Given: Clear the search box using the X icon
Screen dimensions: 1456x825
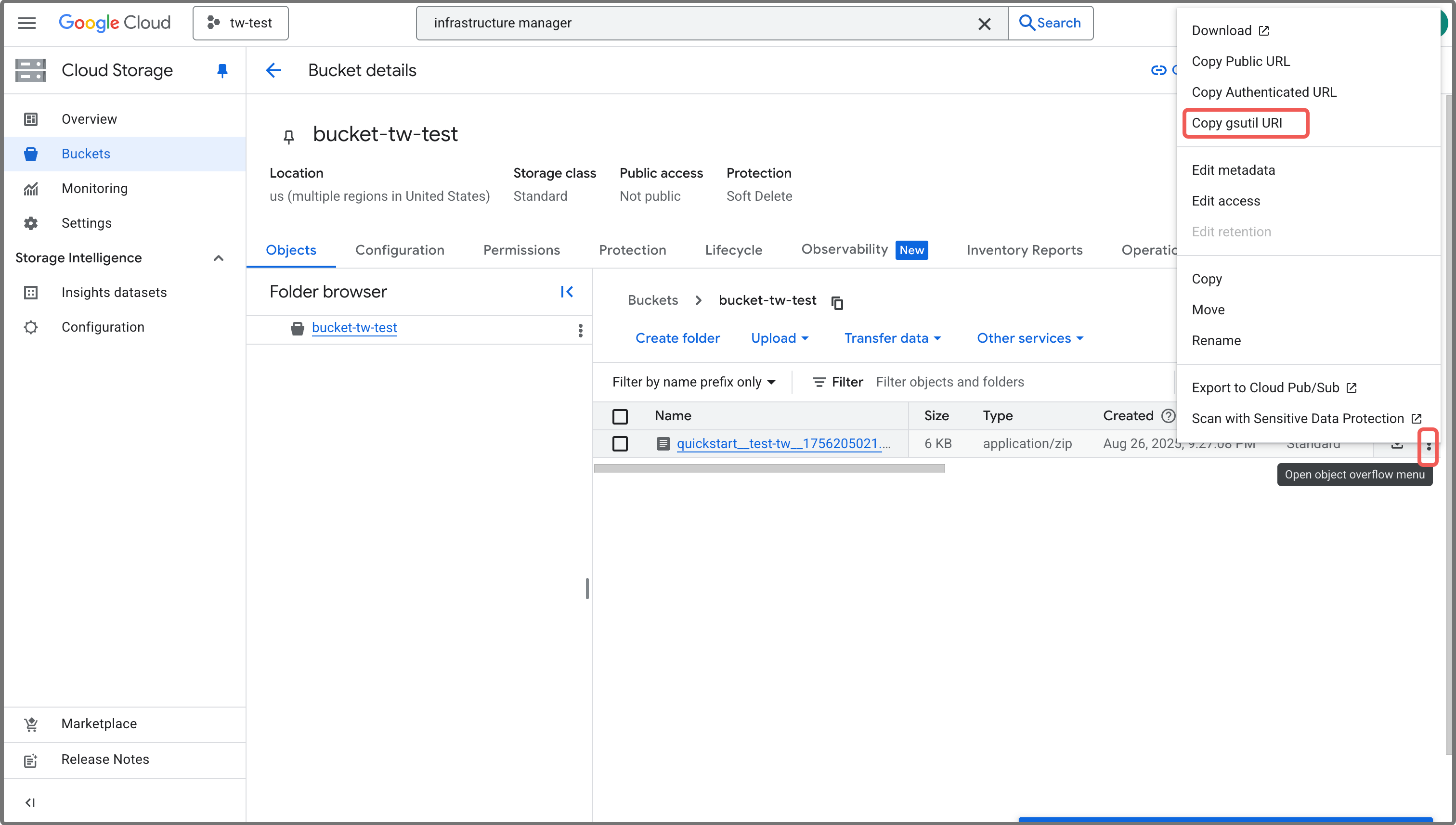Looking at the screenshot, I should click(984, 23).
